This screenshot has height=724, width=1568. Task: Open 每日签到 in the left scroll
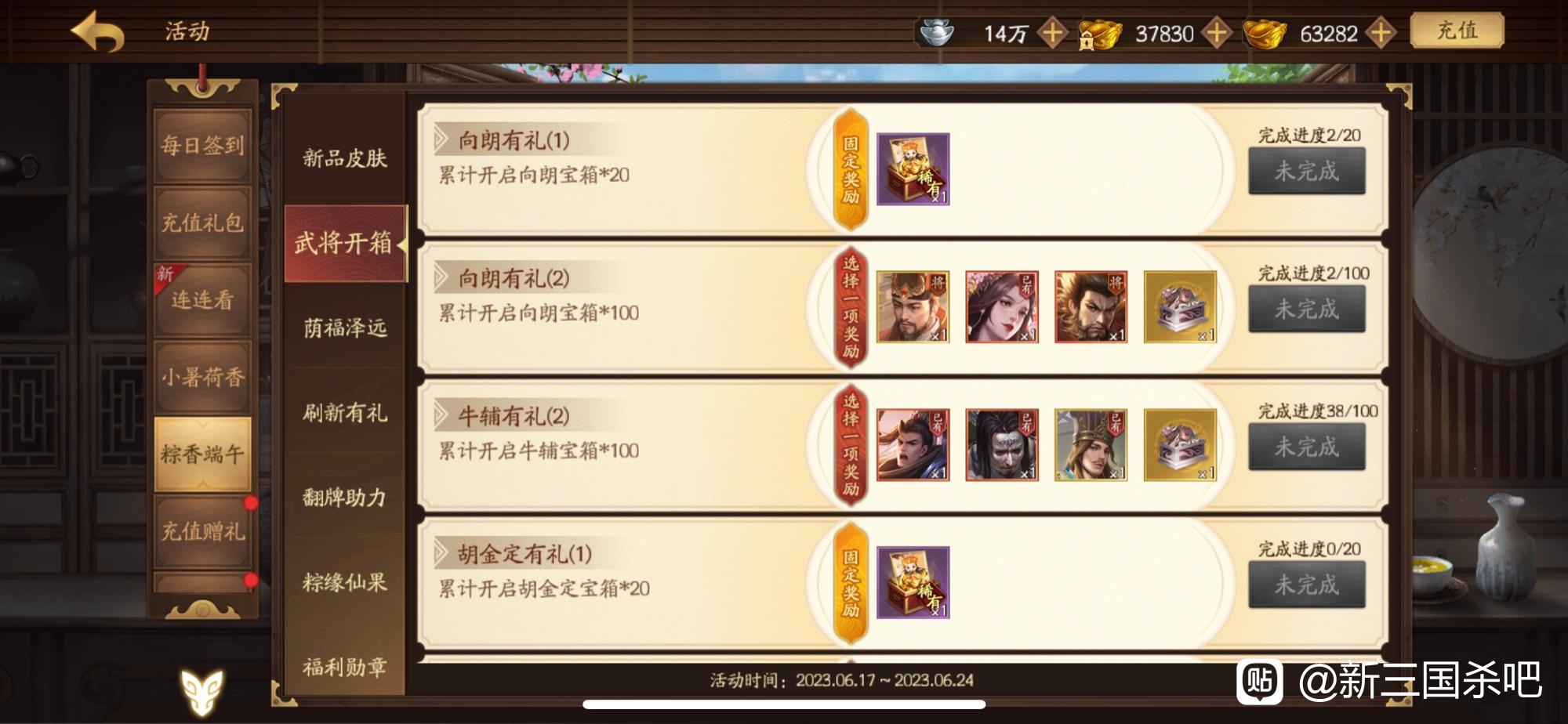coord(202,145)
